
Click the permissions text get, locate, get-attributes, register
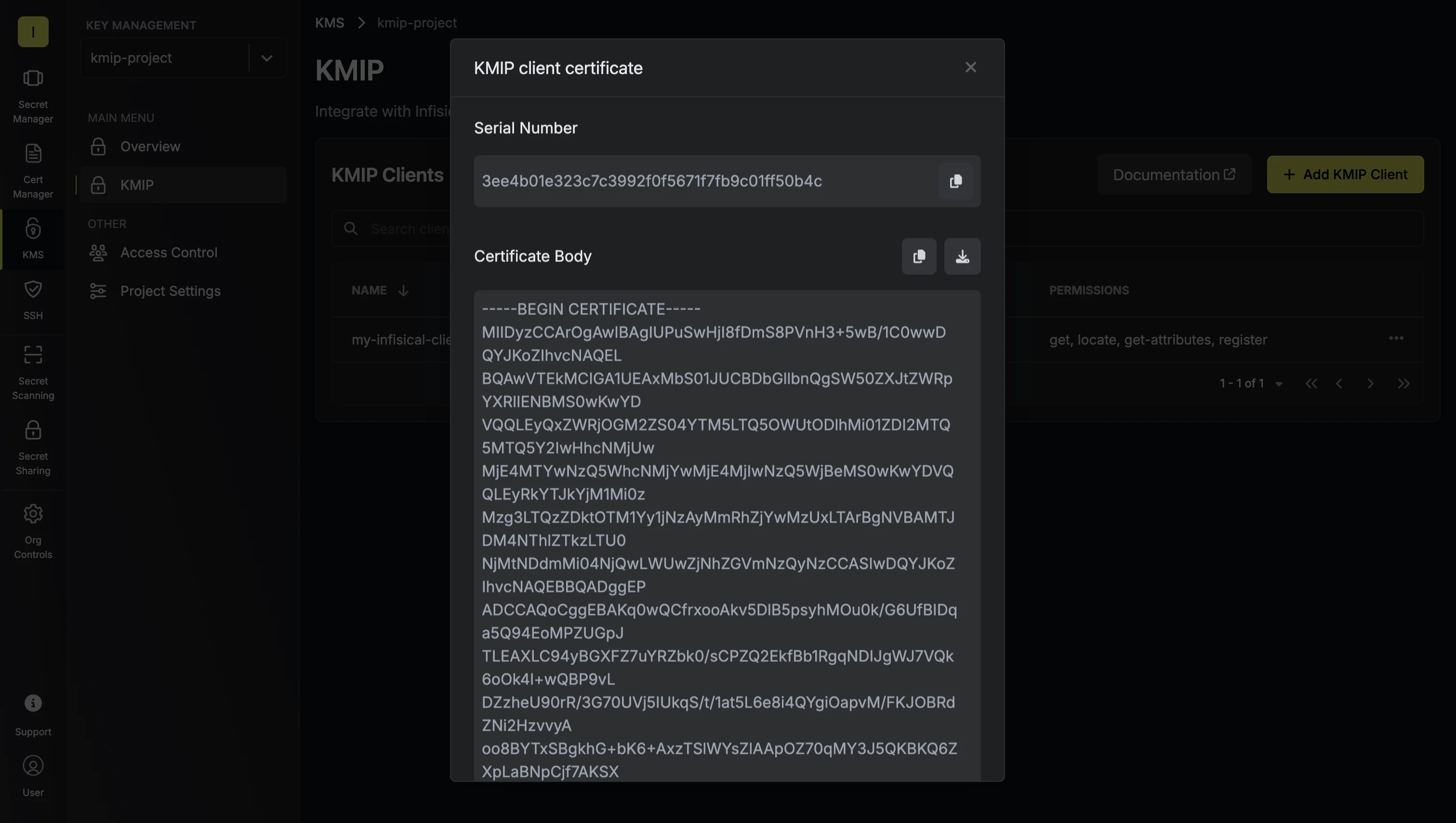pyautogui.click(x=1158, y=340)
